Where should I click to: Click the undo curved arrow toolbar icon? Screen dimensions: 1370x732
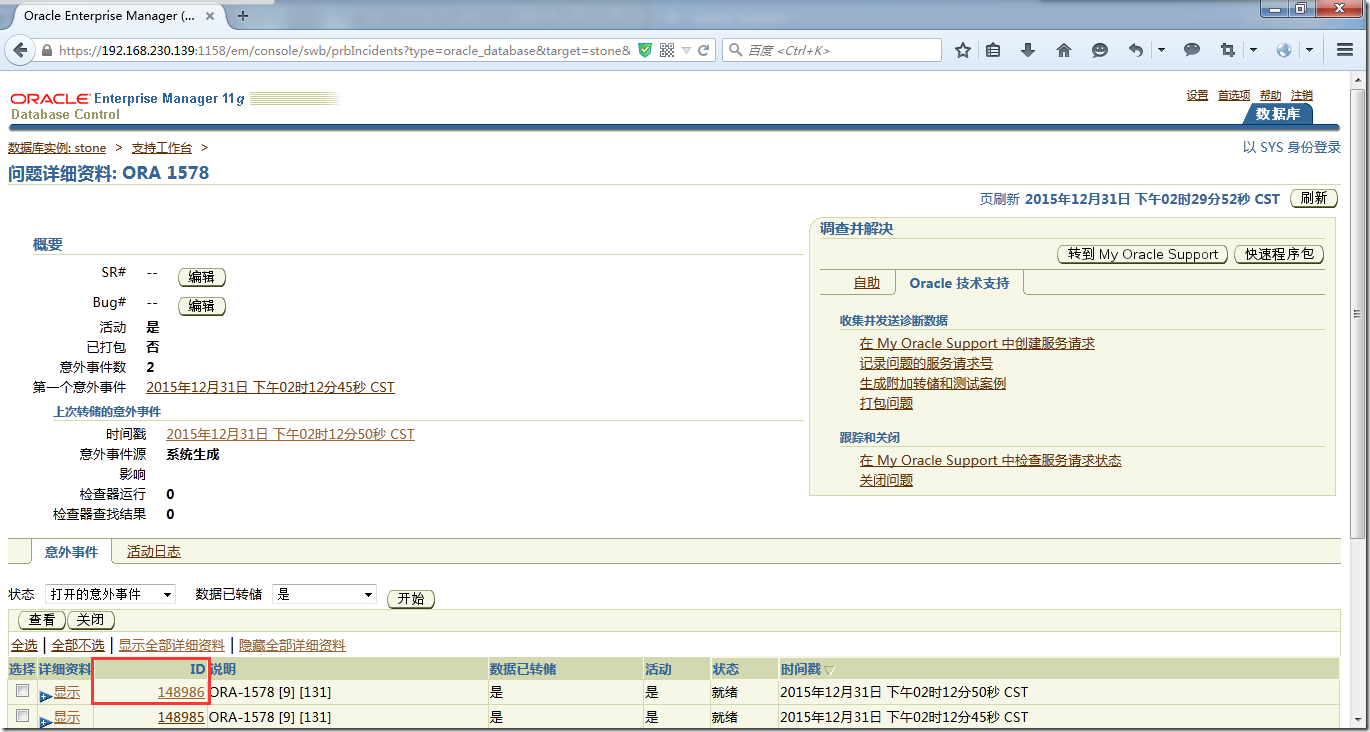[x=1135, y=50]
